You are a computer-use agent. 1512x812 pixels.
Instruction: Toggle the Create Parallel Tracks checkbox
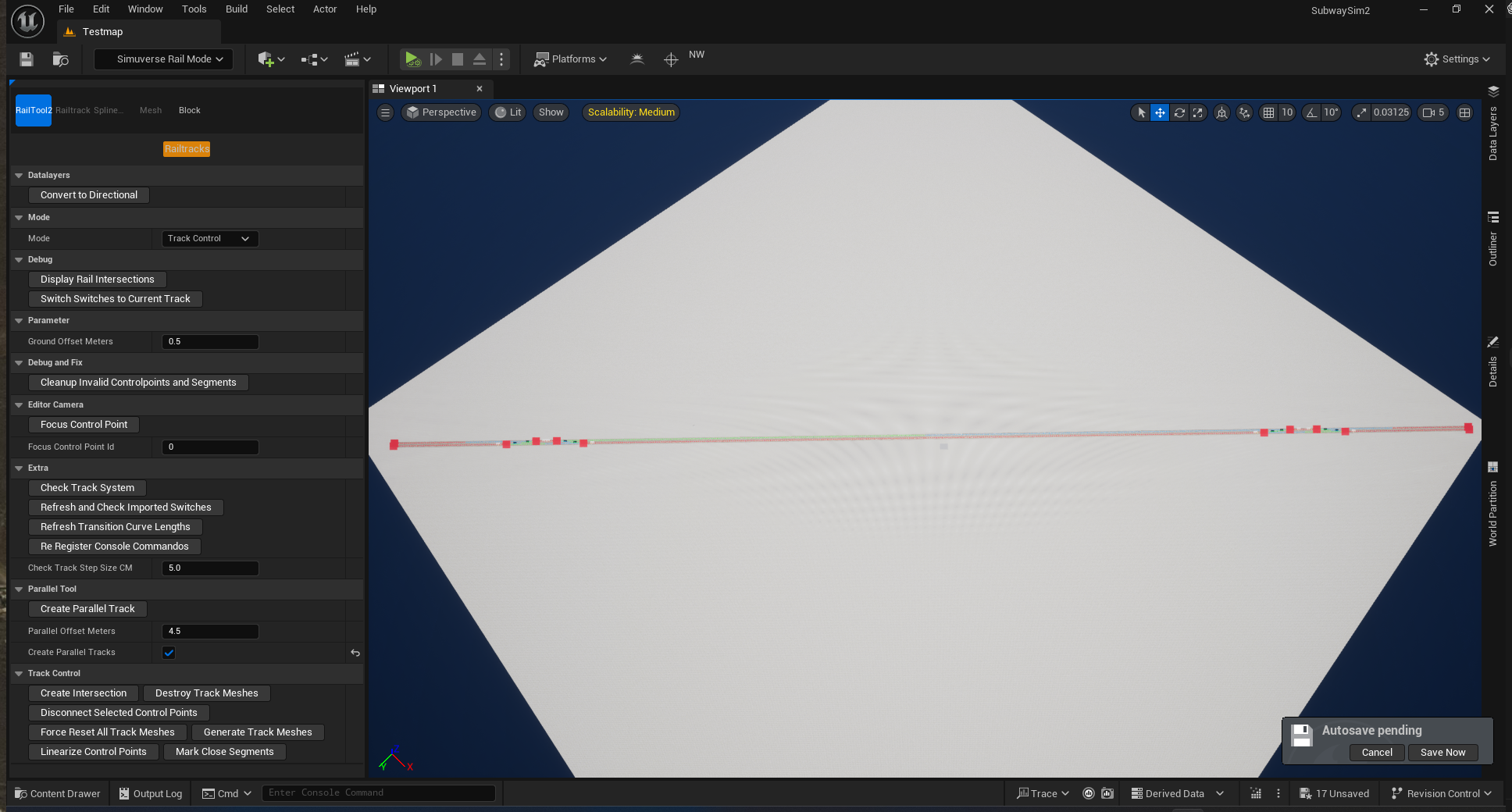(x=169, y=653)
